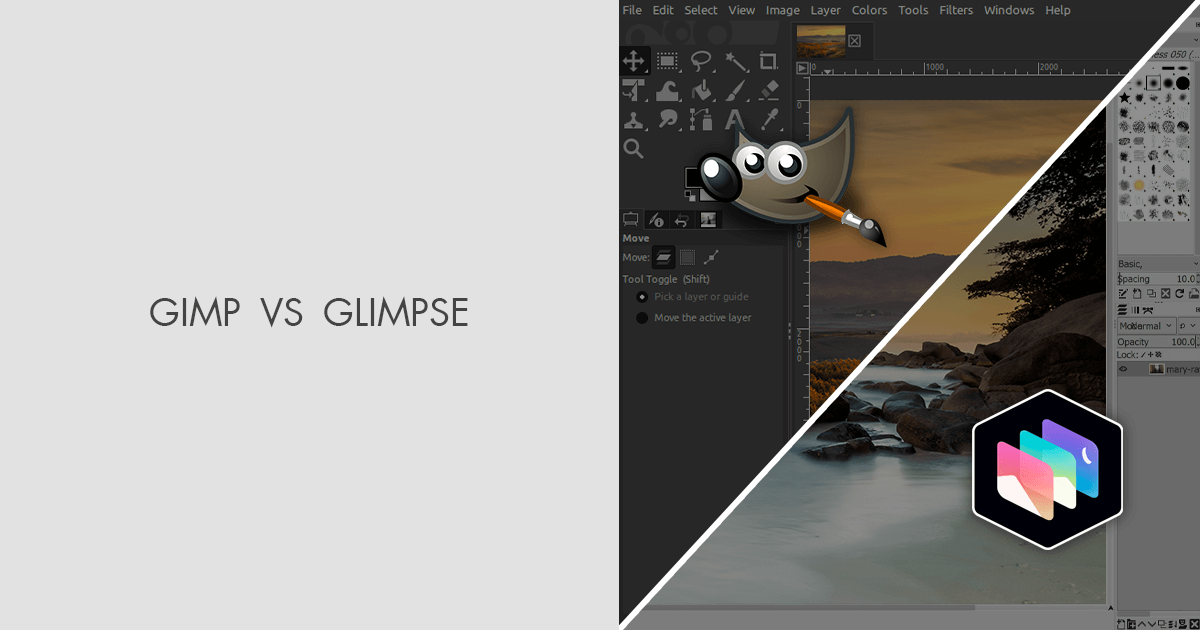Open the layer Mode Normal dropdown
The image size is (1200, 630).
[1146, 326]
